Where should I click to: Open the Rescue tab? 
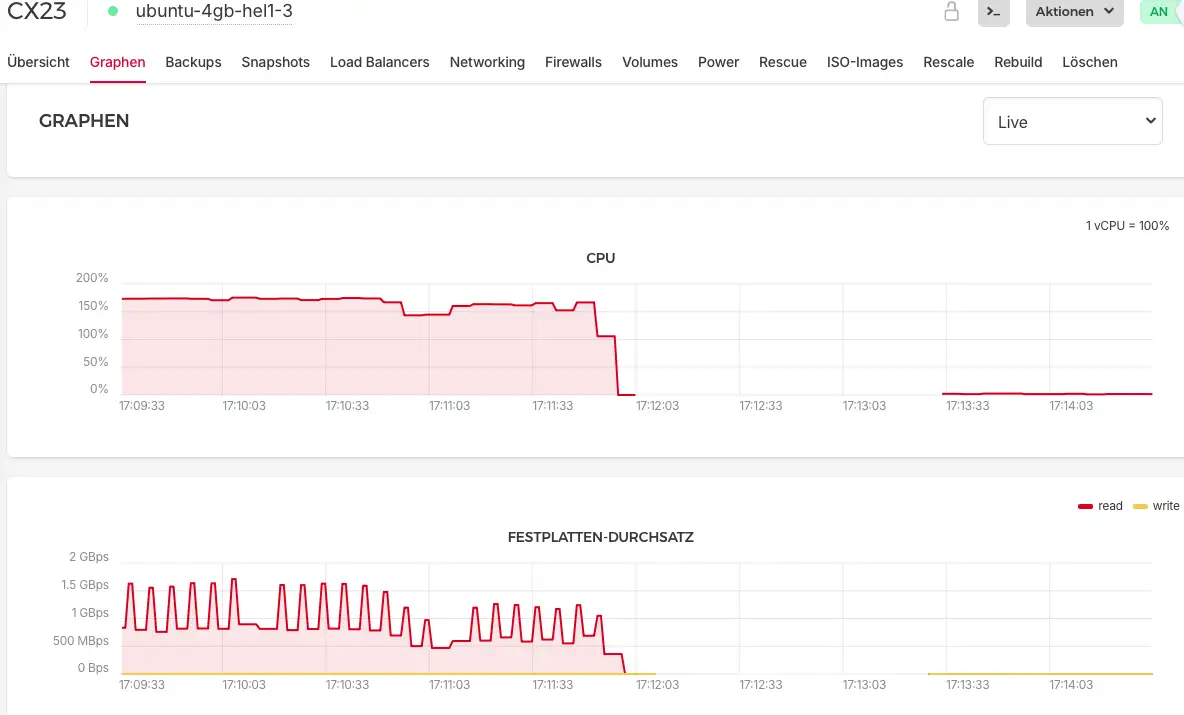point(782,62)
